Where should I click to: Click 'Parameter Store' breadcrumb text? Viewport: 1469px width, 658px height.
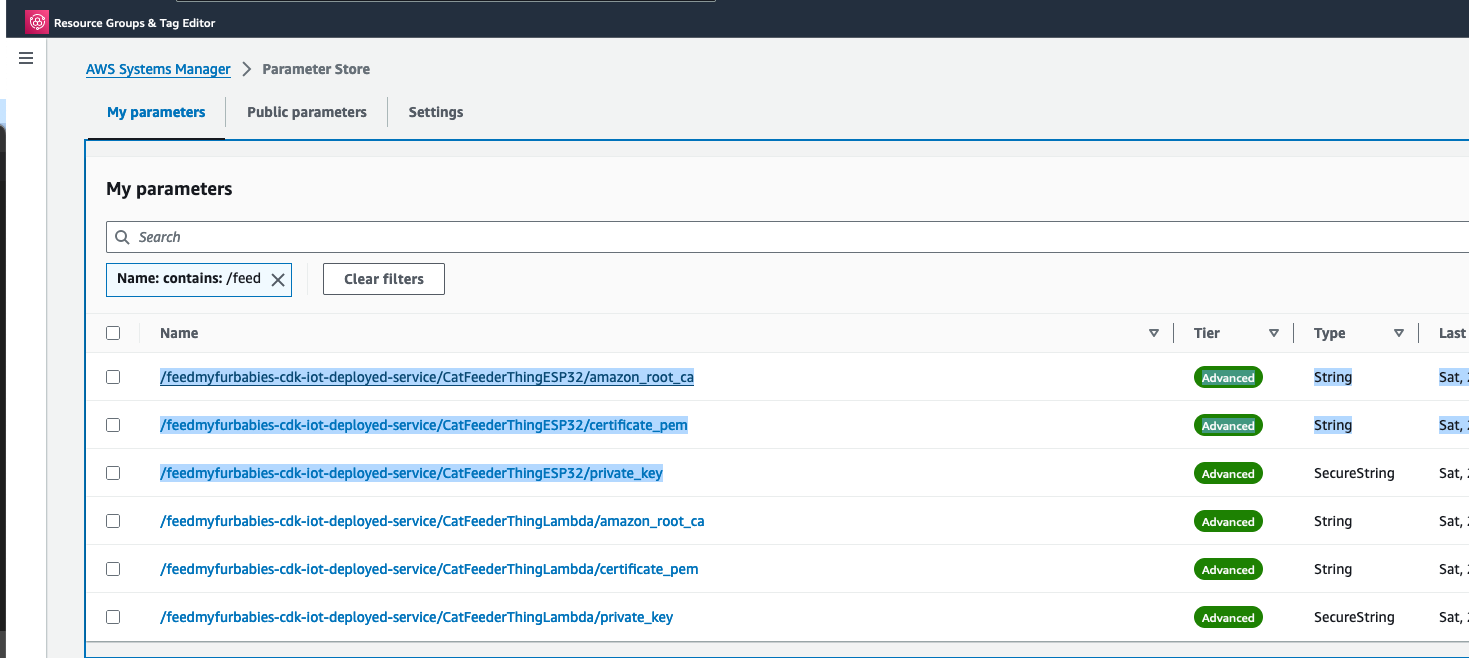pos(316,69)
